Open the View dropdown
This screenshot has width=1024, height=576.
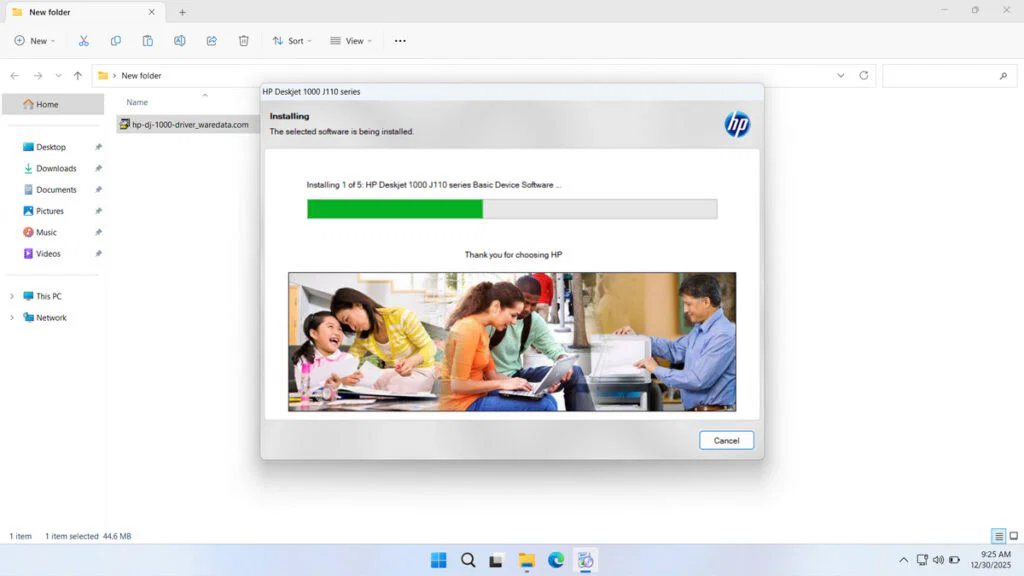coord(351,40)
